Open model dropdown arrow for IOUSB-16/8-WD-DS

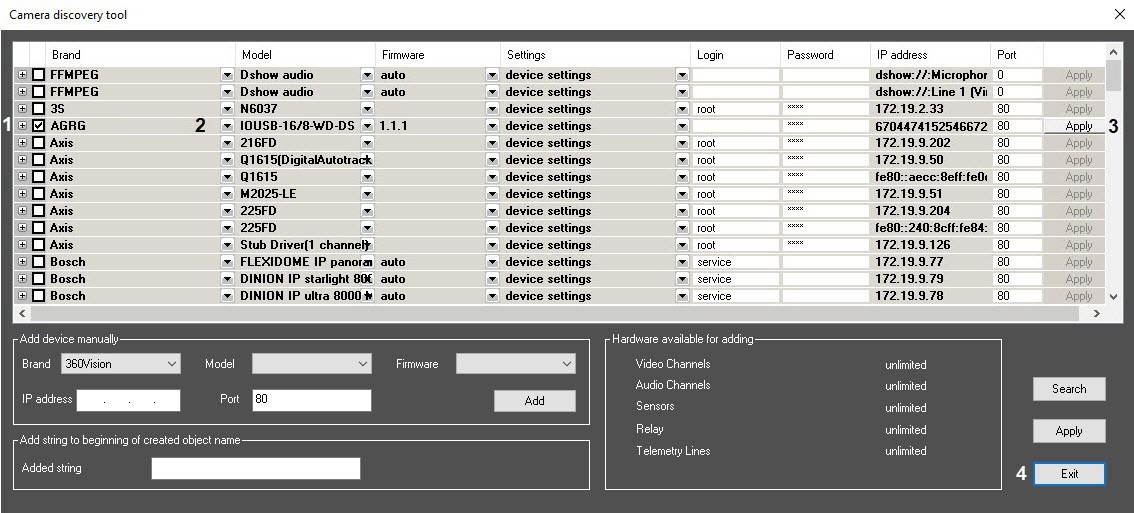(x=367, y=126)
